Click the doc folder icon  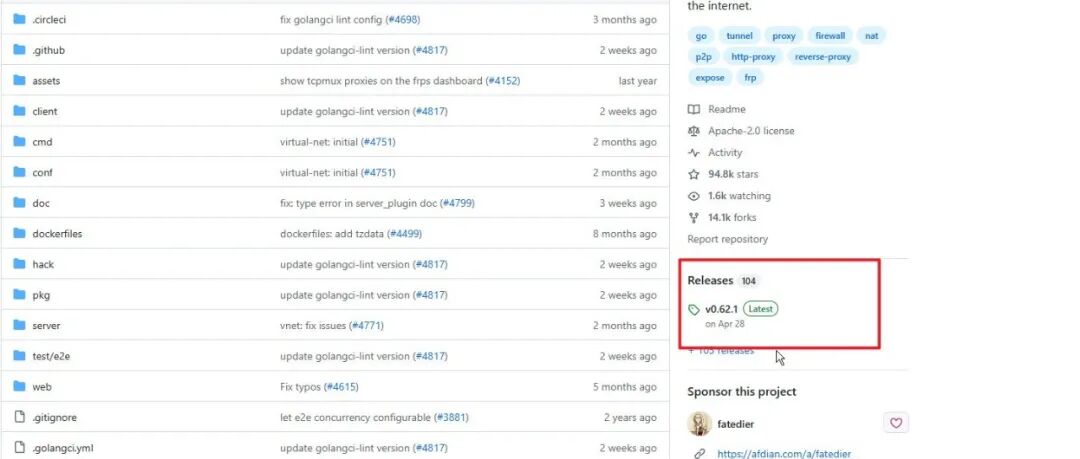(x=19, y=203)
